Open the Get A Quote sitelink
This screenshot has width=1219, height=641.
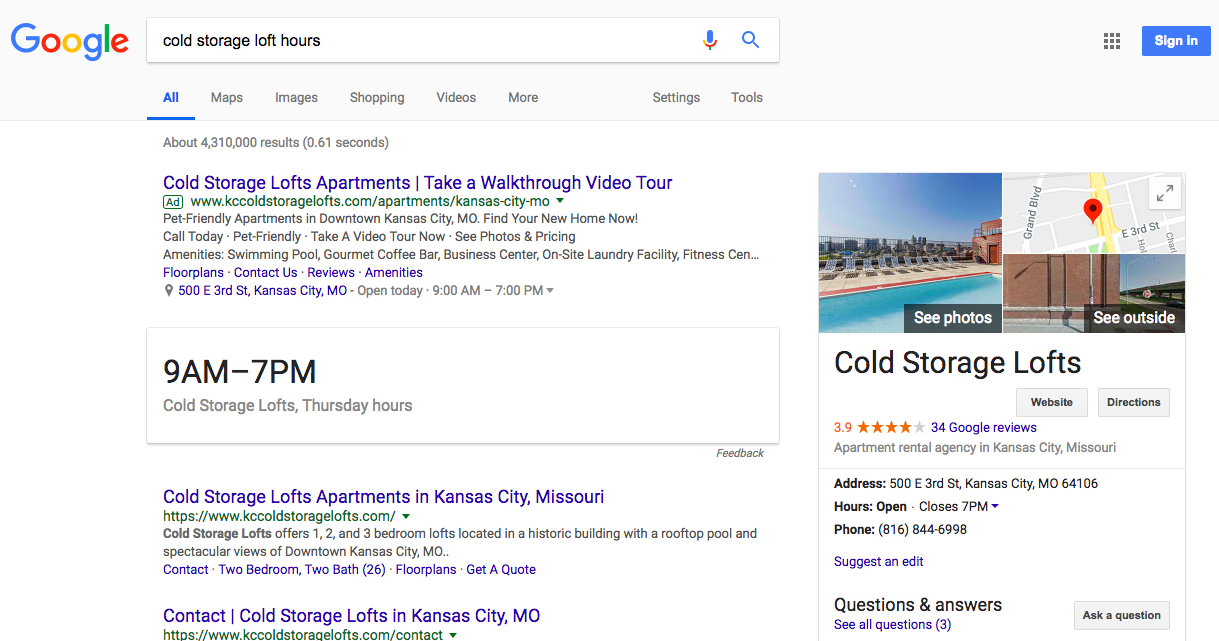point(501,570)
